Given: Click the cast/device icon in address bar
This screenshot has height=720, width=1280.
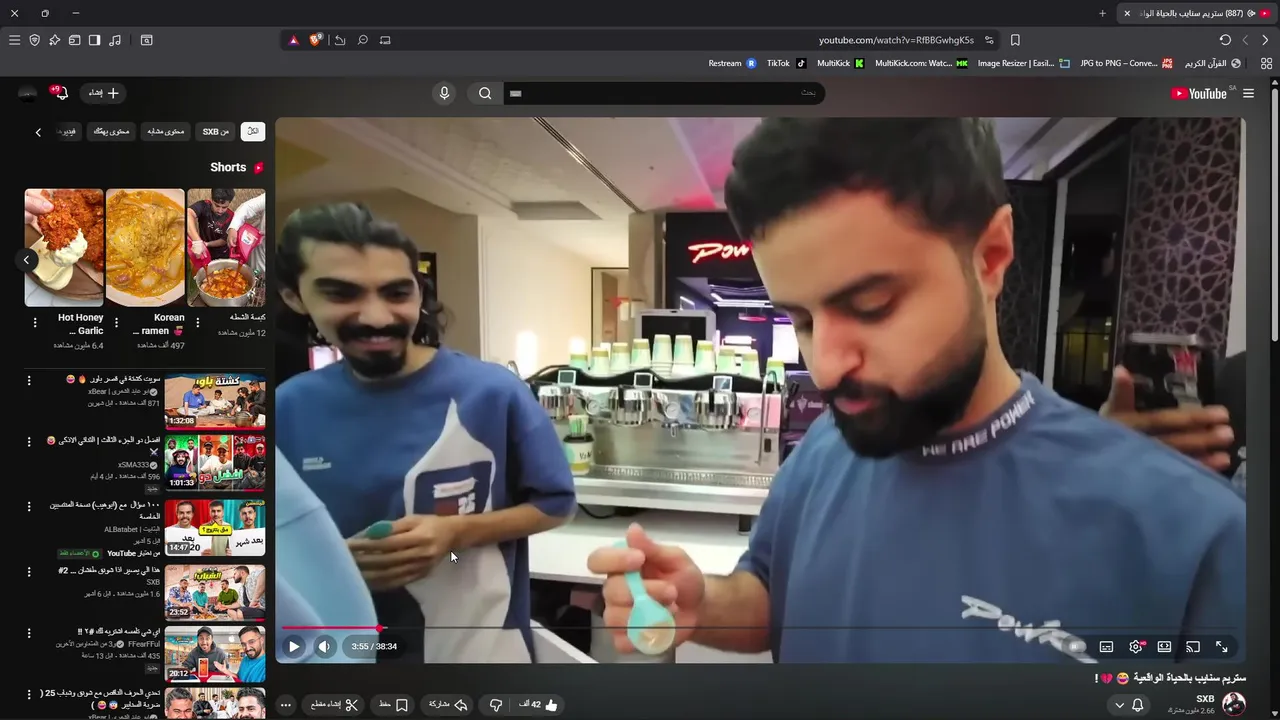Looking at the screenshot, I should coord(385,40).
